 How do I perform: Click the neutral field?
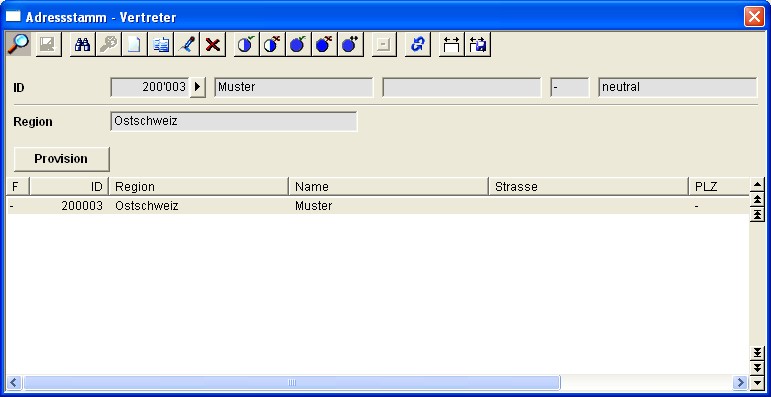pyautogui.click(x=678, y=88)
